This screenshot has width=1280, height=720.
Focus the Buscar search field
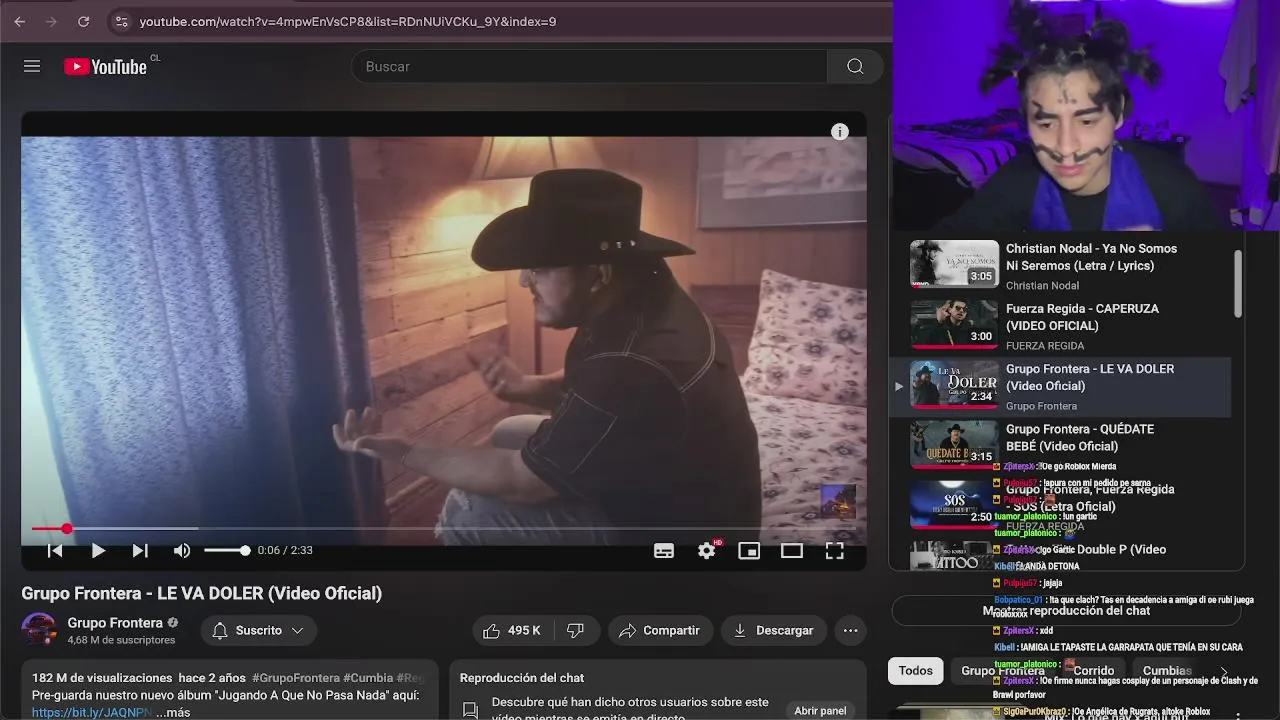tap(590, 66)
